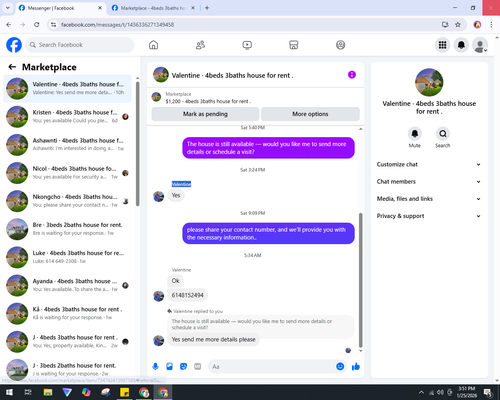
Task: Expand the Customize chat section
Action: click(429, 164)
